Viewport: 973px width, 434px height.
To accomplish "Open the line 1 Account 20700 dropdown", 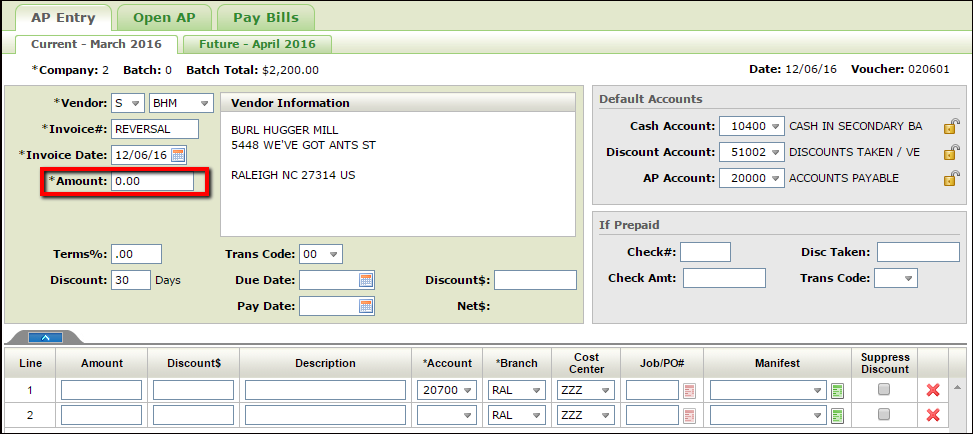I will point(446,390).
